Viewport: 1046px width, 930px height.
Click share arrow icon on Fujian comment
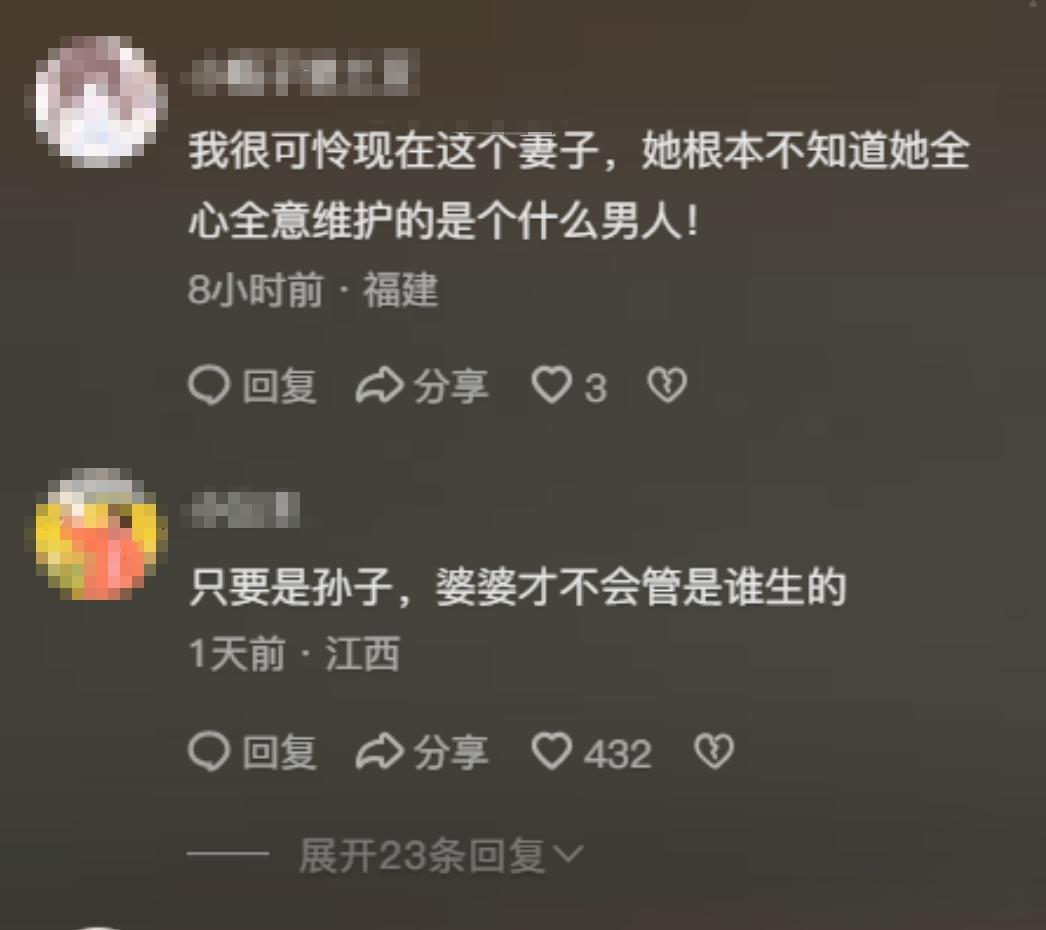tap(379, 386)
